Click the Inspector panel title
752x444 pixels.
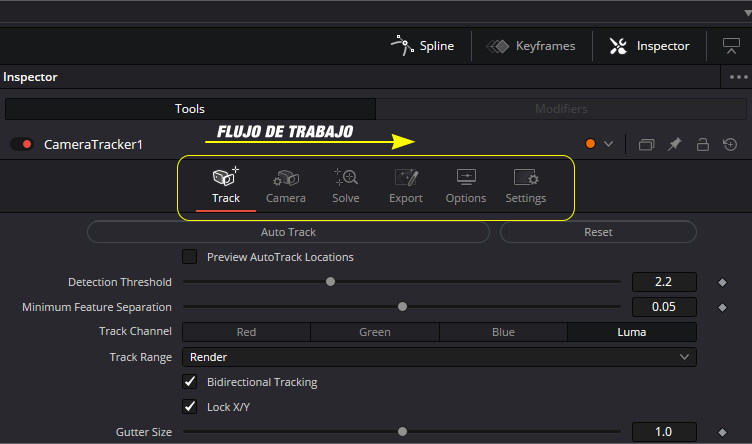tap(30, 77)
